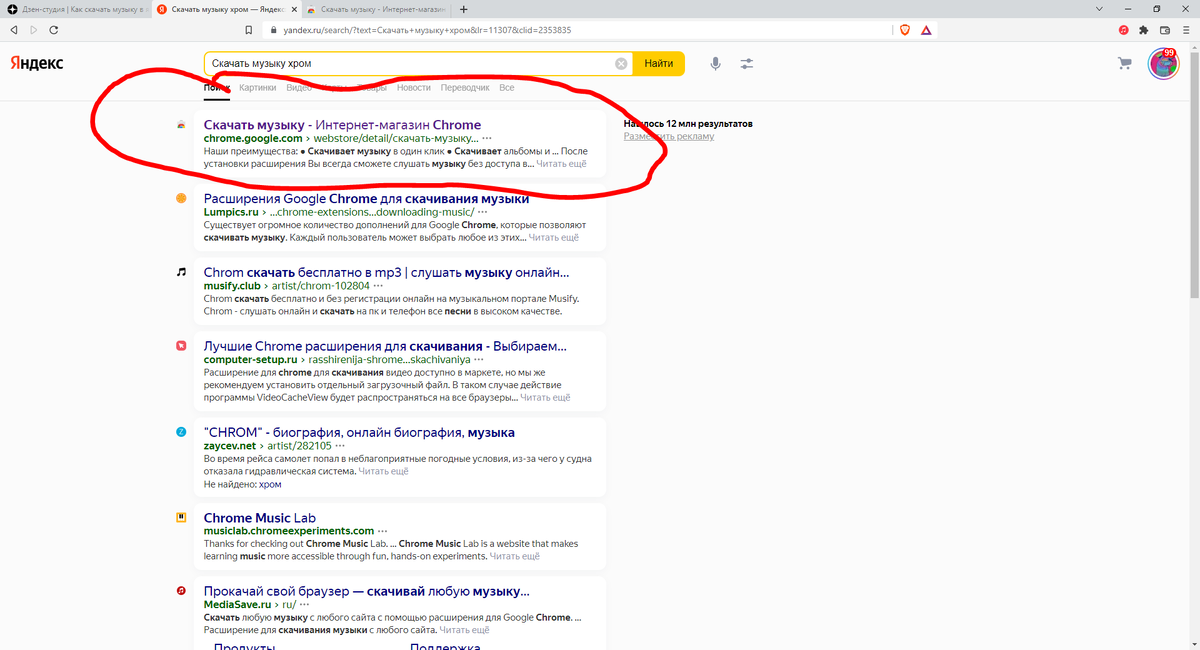Open the browser hamburger main menu
The image size is (1200, 650).
pos(1185,30)
